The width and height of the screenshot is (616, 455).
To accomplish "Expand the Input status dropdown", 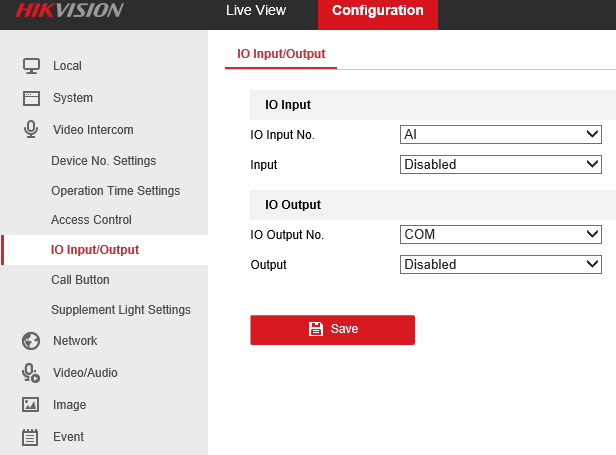I will tap(500, 164).
